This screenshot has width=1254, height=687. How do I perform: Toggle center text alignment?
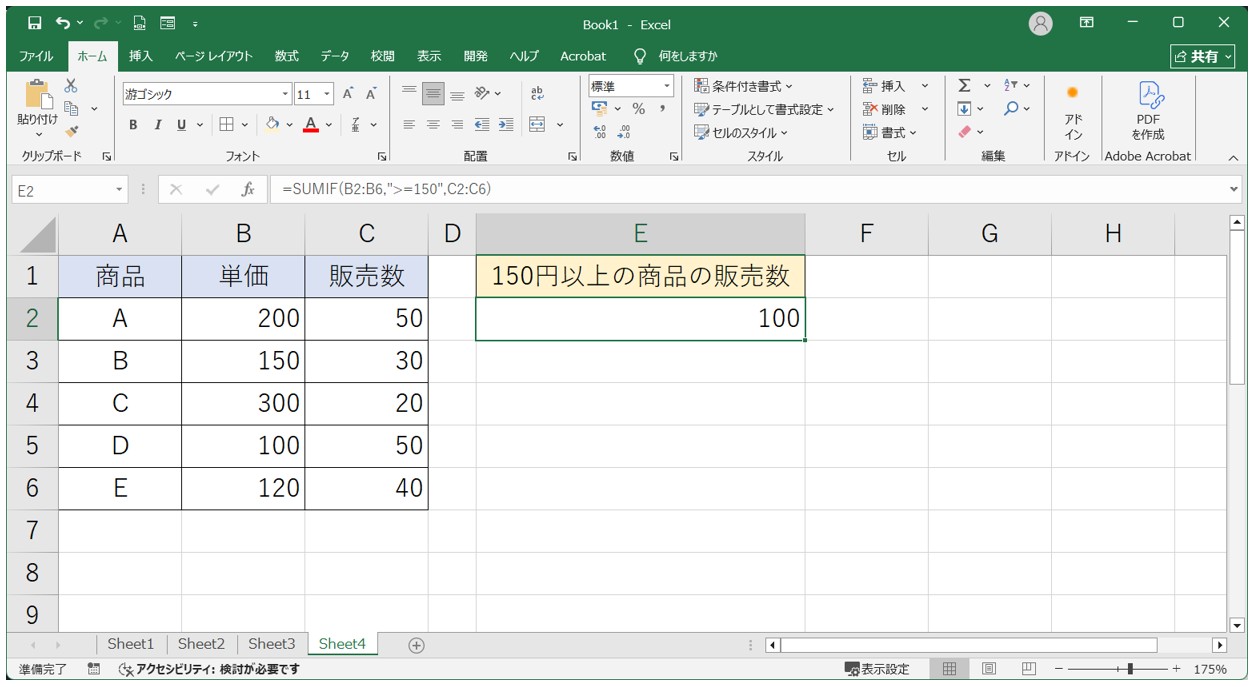pyautogui.click(x=433, y=125)
